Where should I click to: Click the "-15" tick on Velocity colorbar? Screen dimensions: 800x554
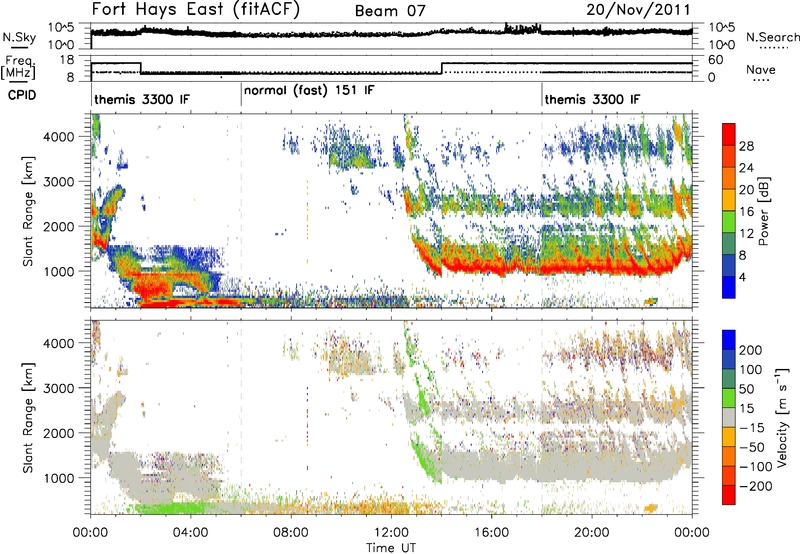[752, 427]
